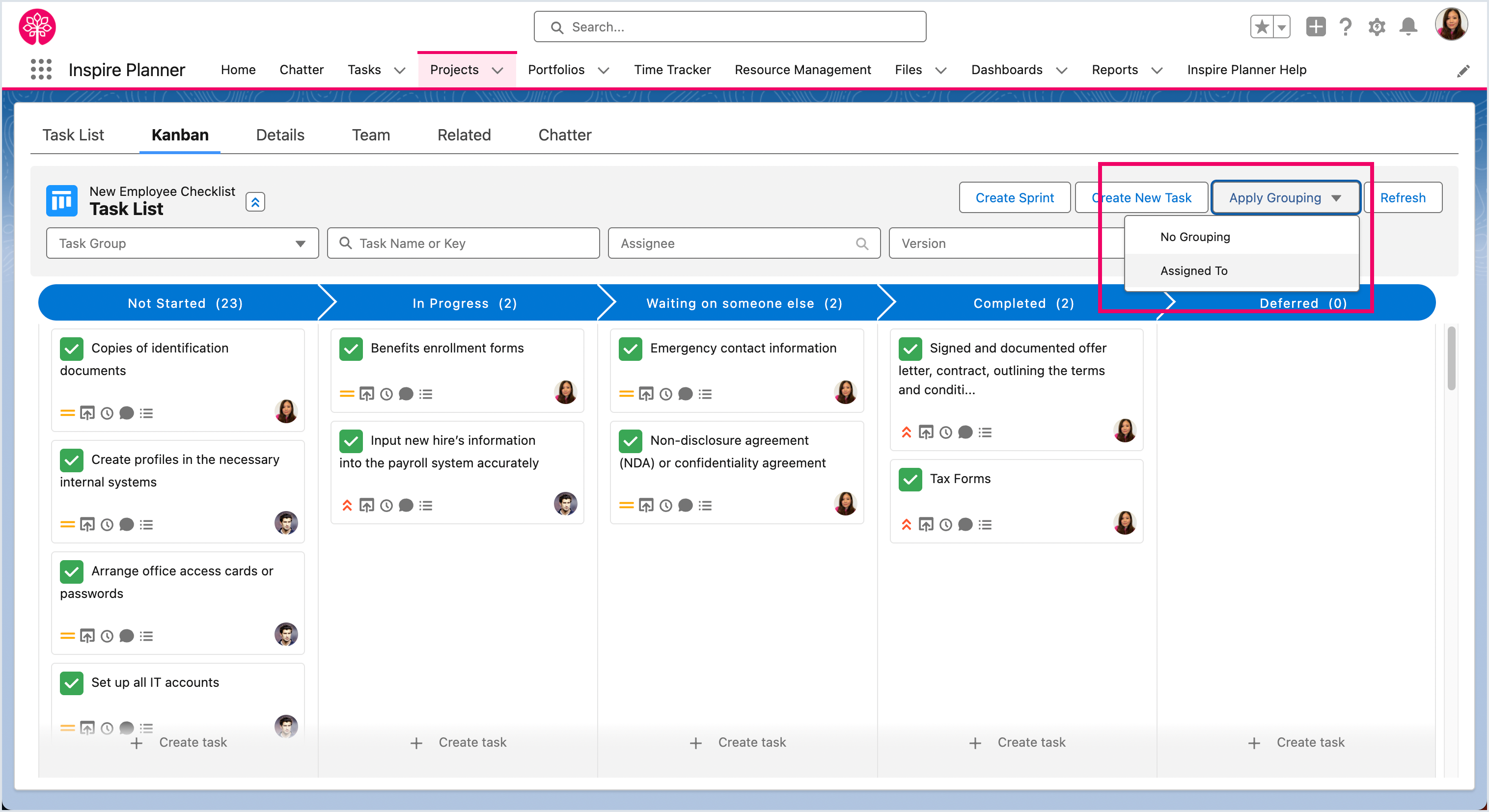Expand the Files nav dropdown chevron
The image size is (1489, 812).
point(941,71)
